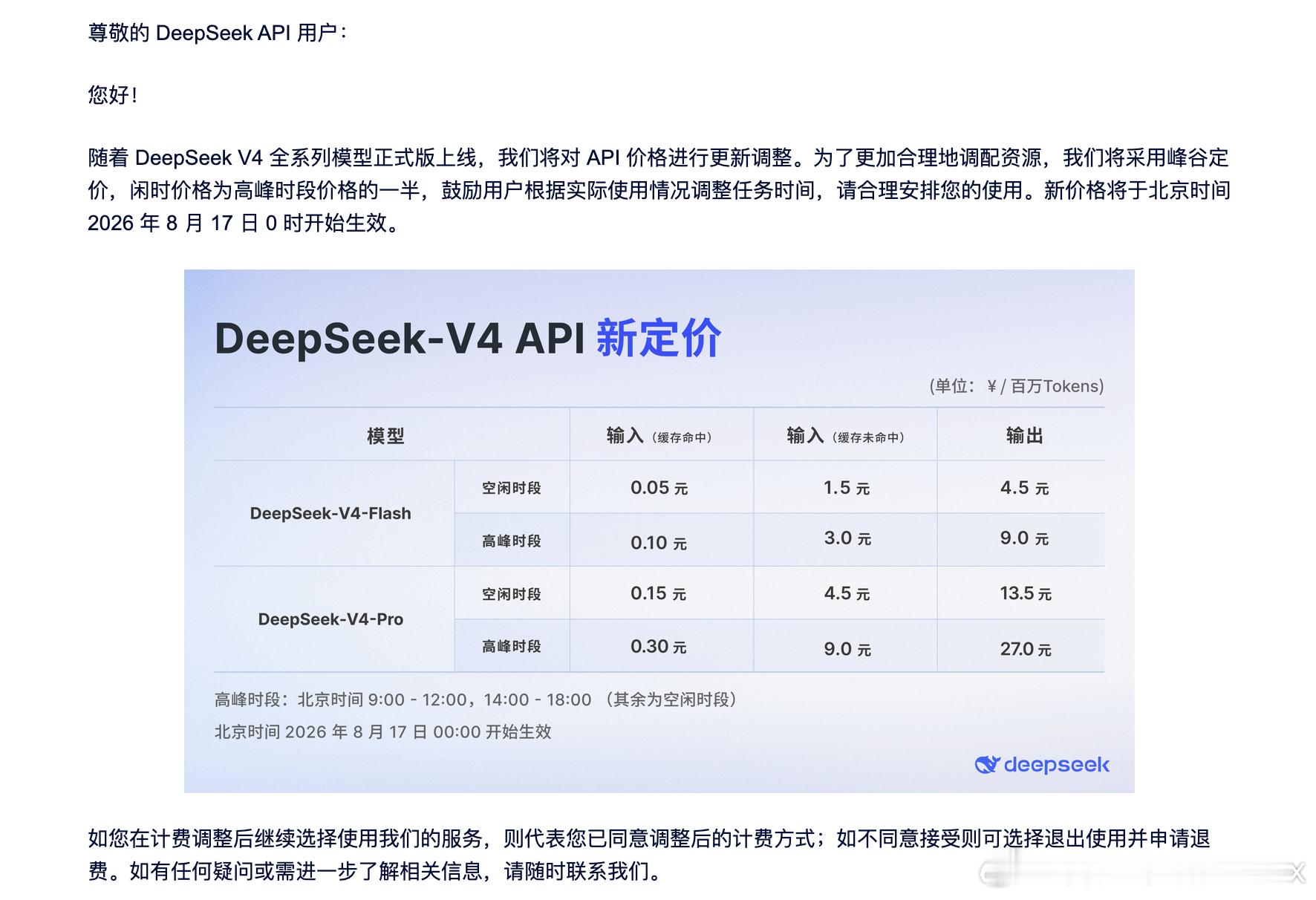
Task: Click "空闲时段" in the DeepSeek-V4-Flash rows
Action: click(x=512, y=488)
